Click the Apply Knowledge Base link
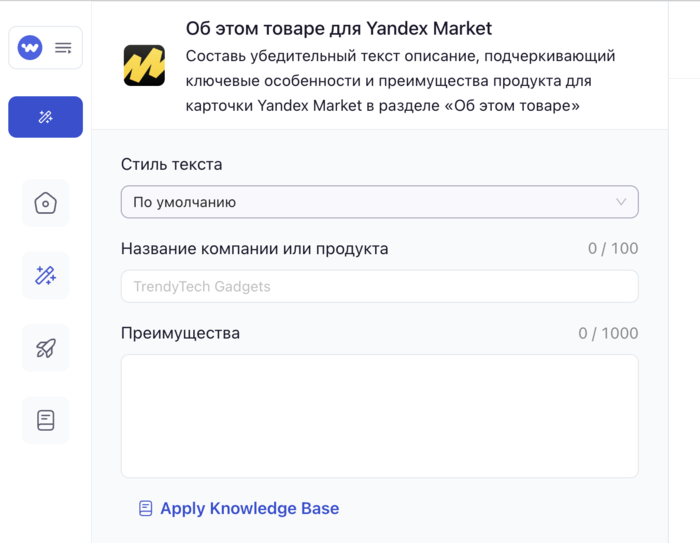The height and width of the screenshot is (543, 700). (x=249, y=508)
